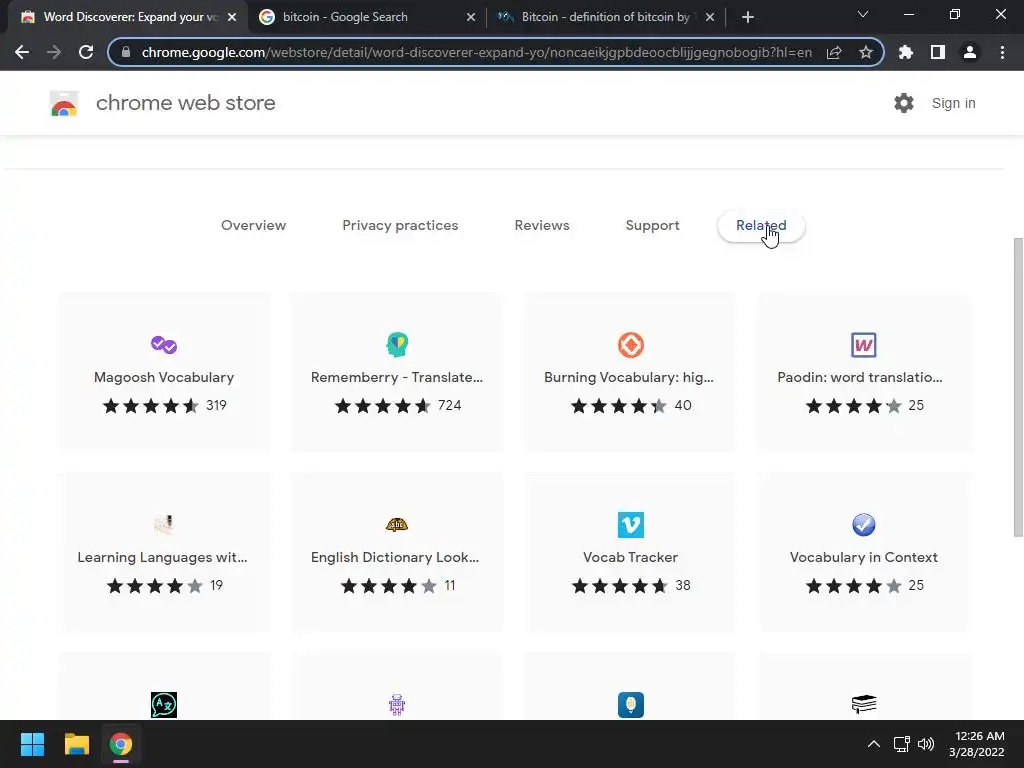Open the English Dictionary Look... title link
The height and width of the screenshot is (768, 1024).
[x=395, y=557]
